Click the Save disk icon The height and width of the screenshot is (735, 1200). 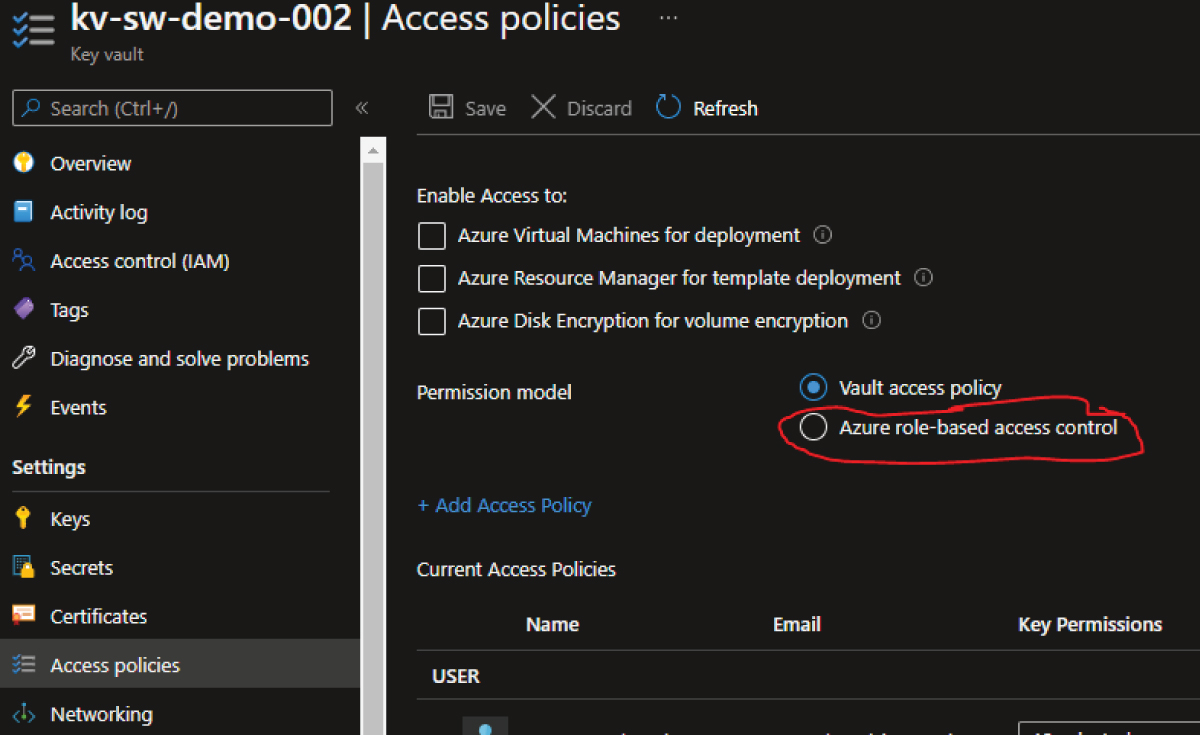pyautogui.click(x=440, y=108)
